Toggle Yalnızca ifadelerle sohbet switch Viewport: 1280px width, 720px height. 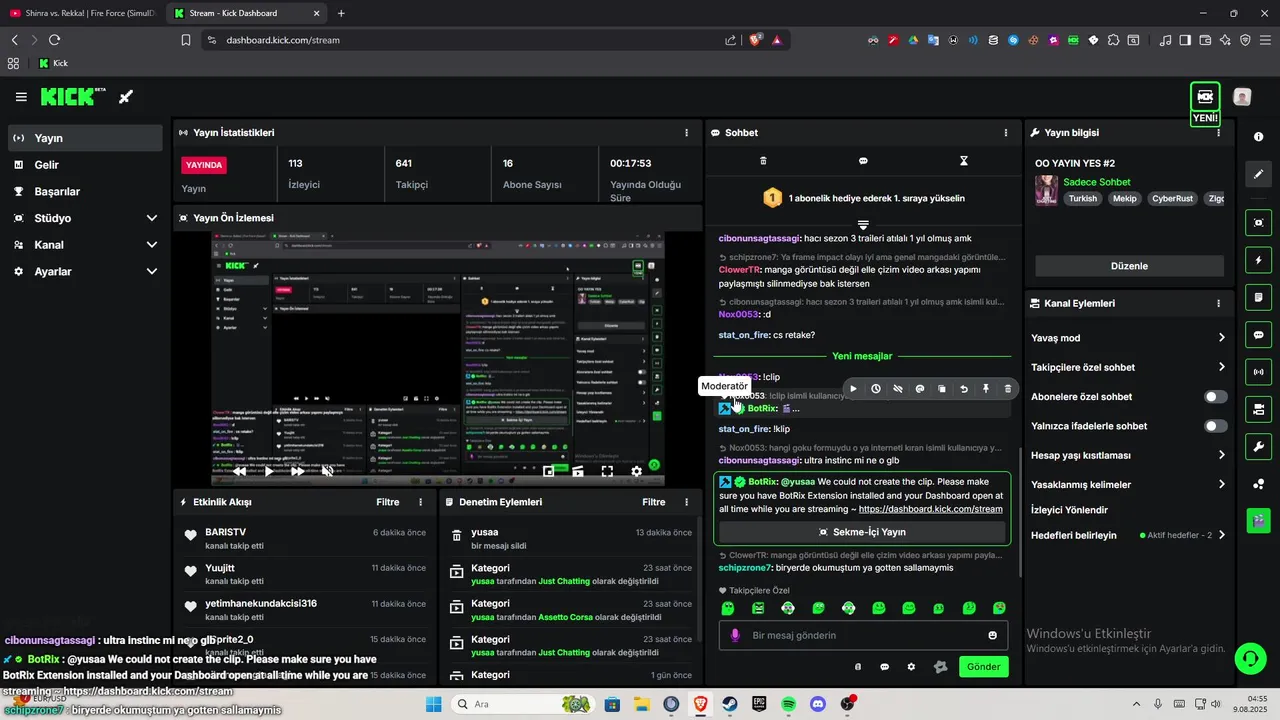1215,426
